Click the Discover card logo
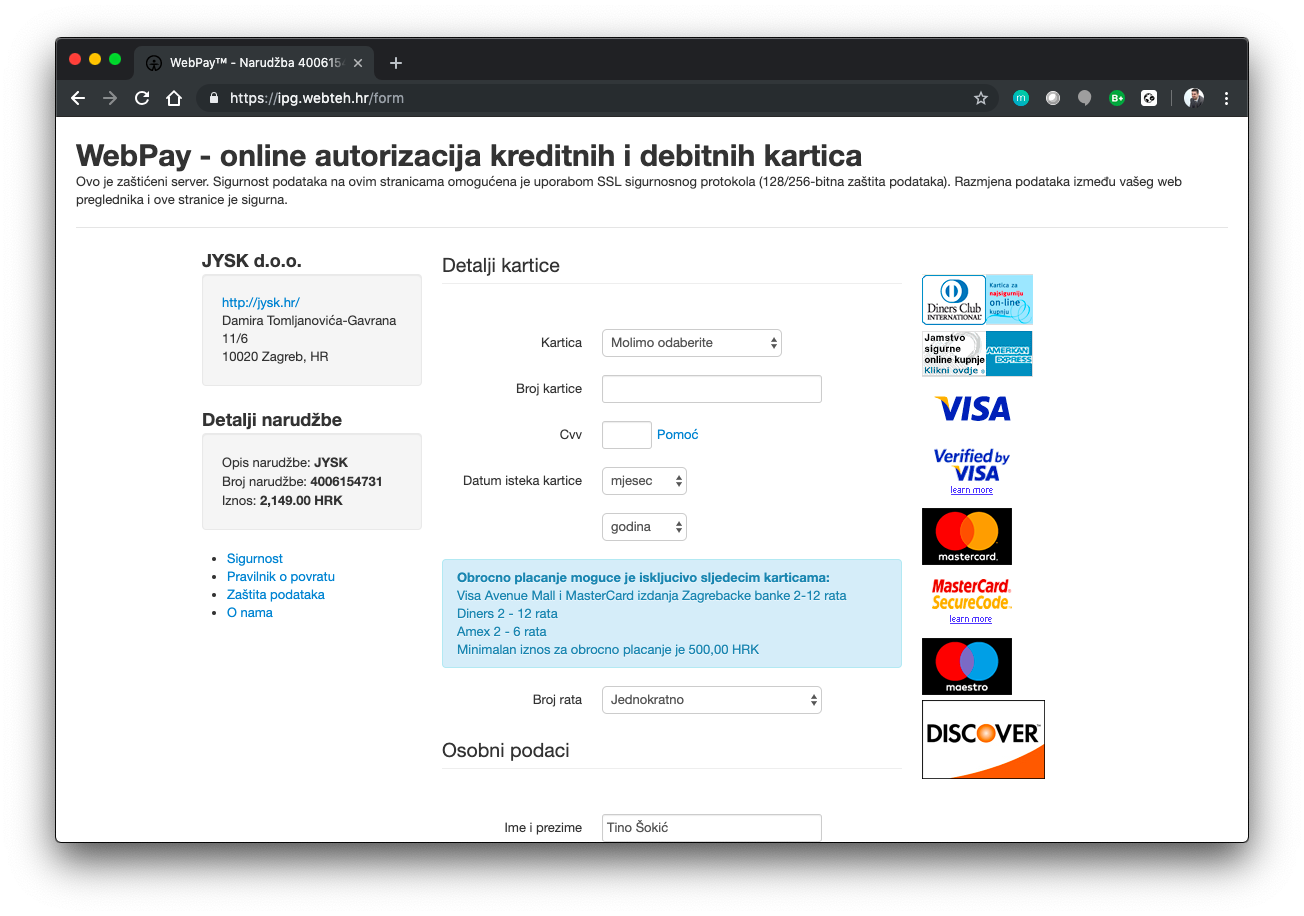The width and height of the screenshot is (1304, 916). [x=983, y=739]
